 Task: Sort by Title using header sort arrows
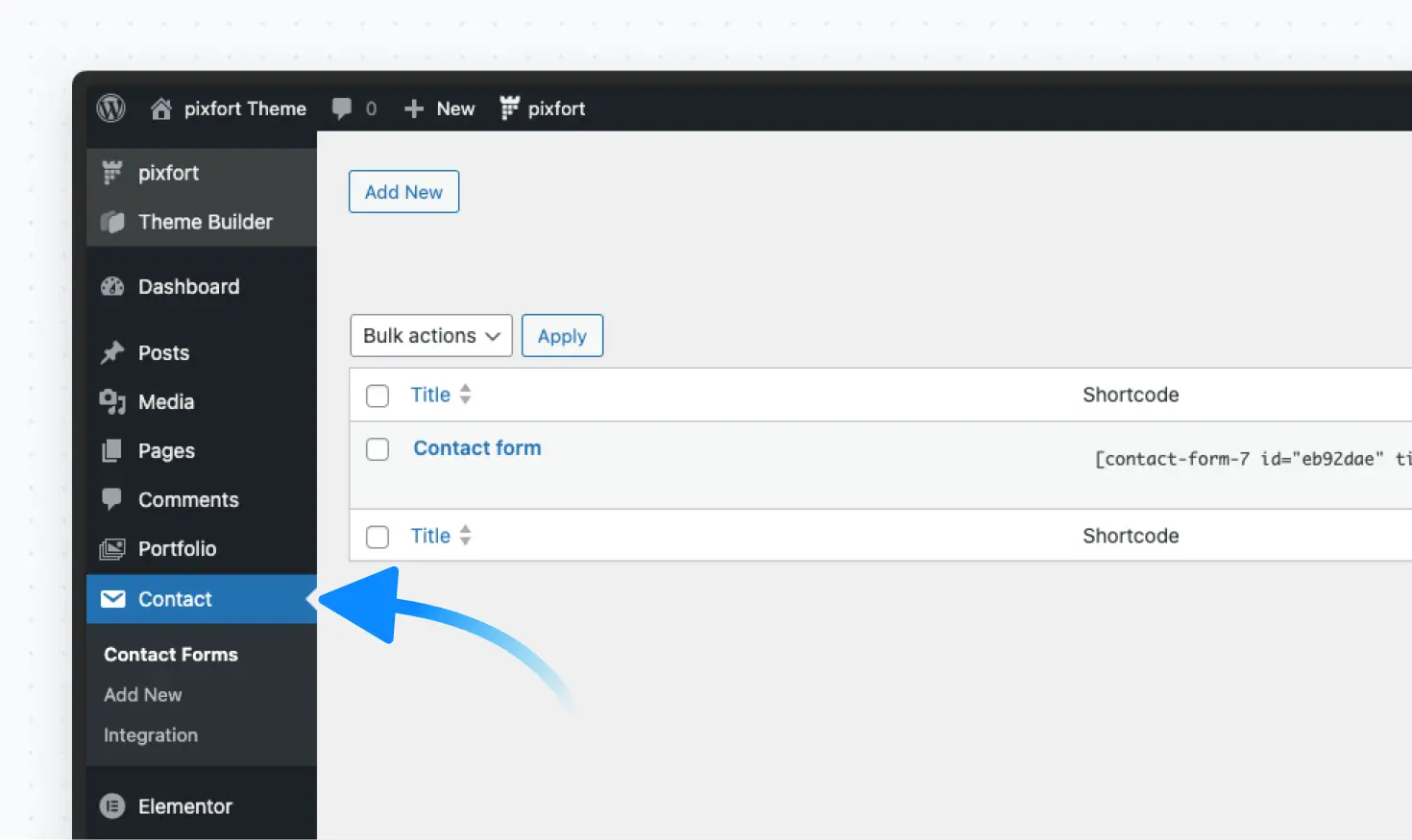(x=465, y=395)
